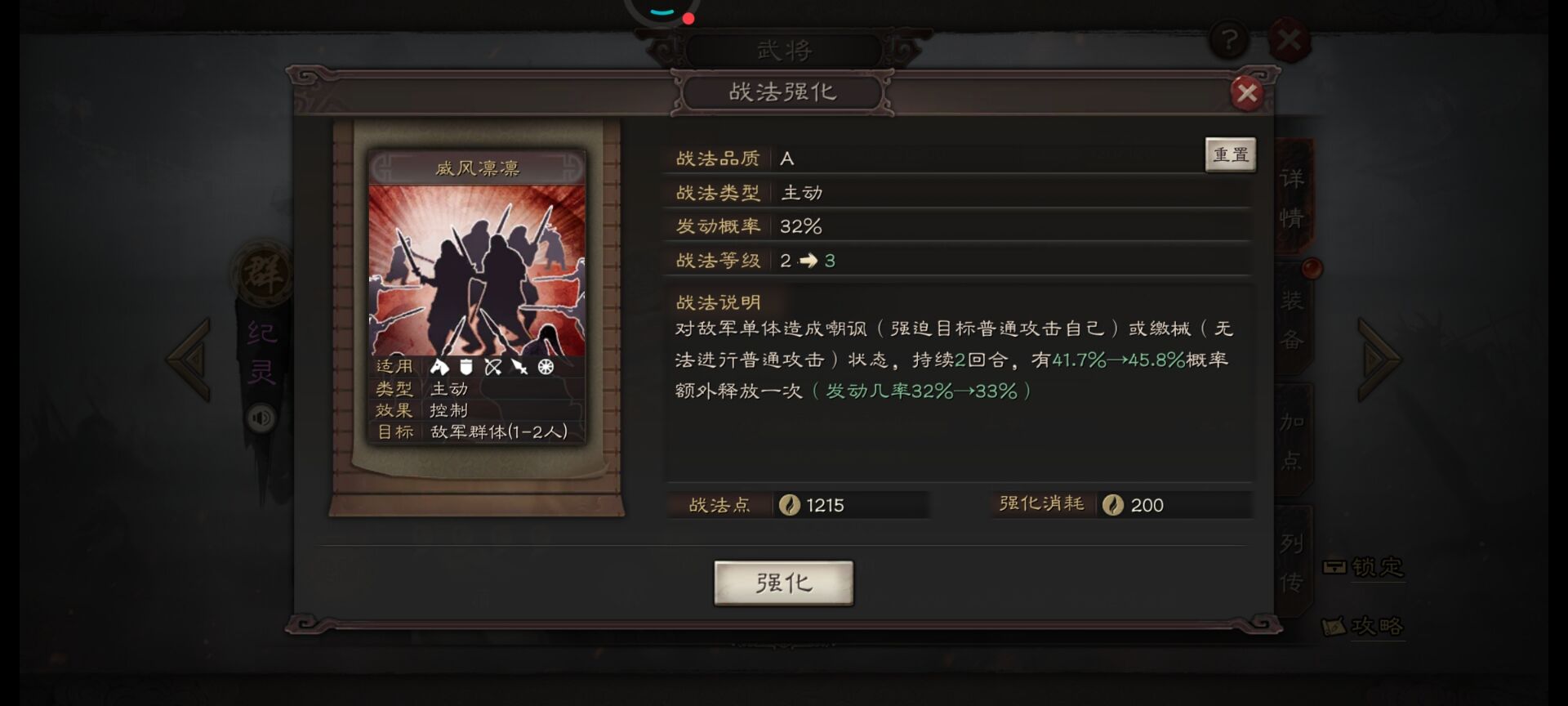Toggle the 锁定 lock option
Viewport: 1568px width, 706px height.
1363,566
